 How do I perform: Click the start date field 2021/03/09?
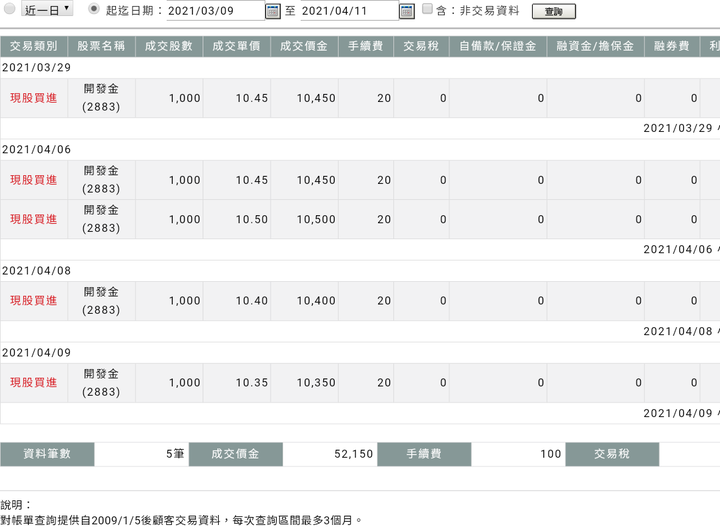coord(215,11)
